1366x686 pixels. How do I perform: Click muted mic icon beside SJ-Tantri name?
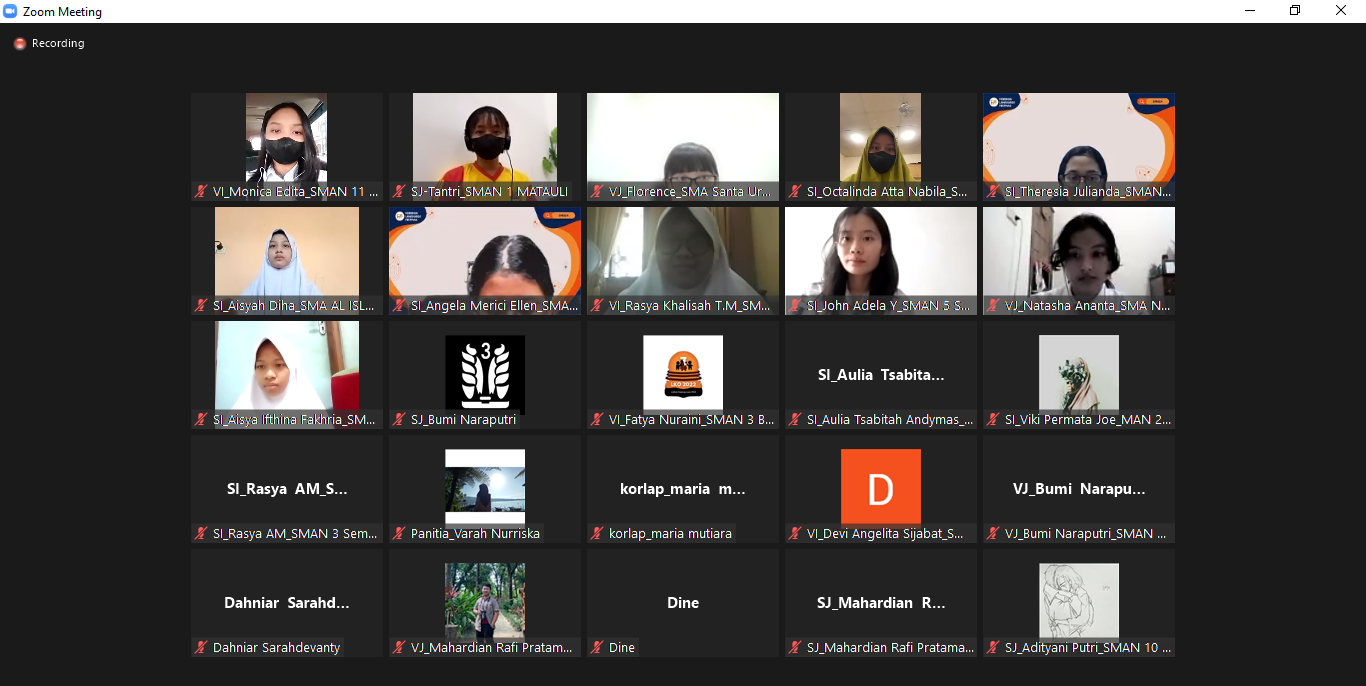coord(400,191)
